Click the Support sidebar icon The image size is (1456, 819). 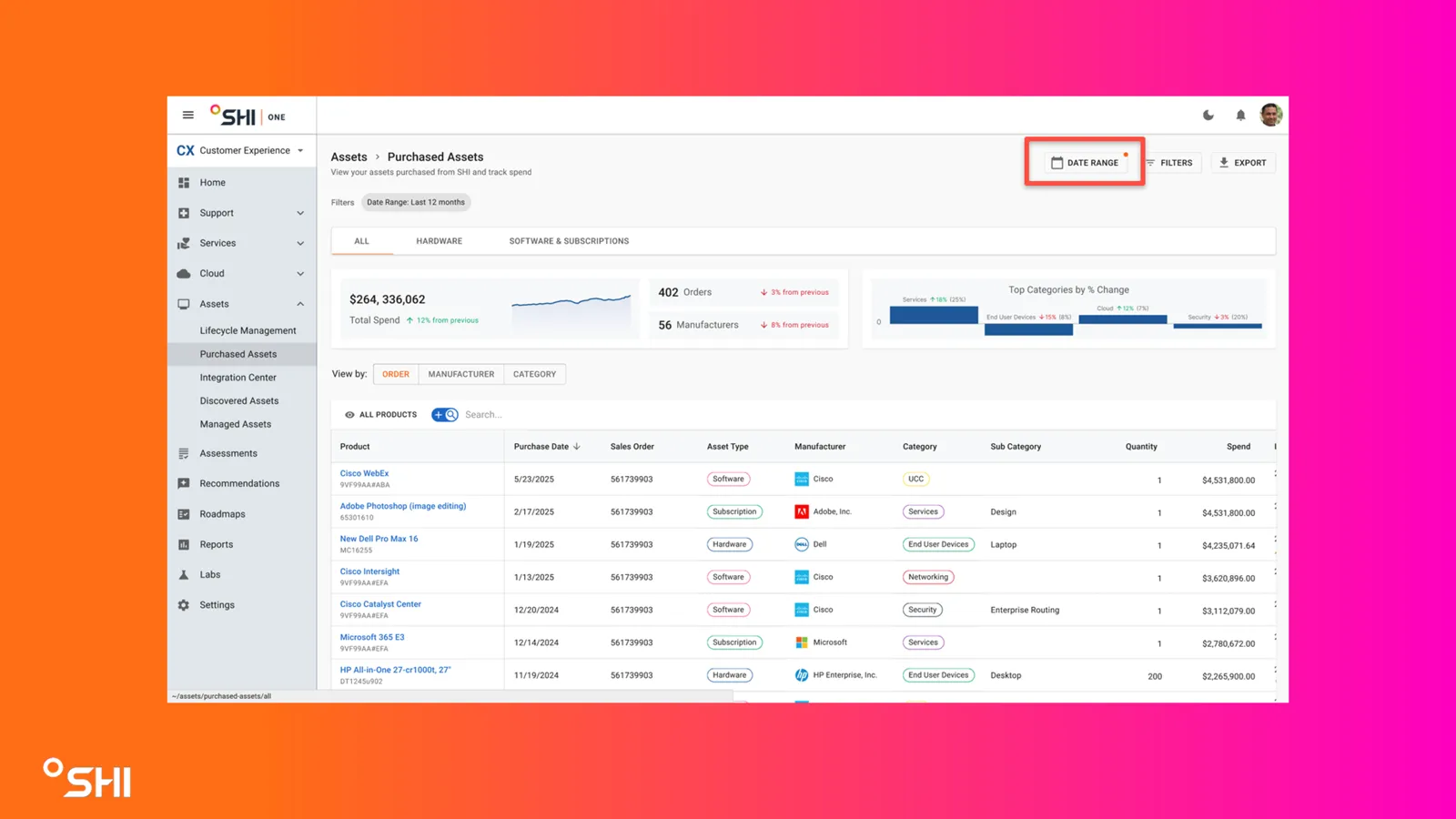click(184, 213)
